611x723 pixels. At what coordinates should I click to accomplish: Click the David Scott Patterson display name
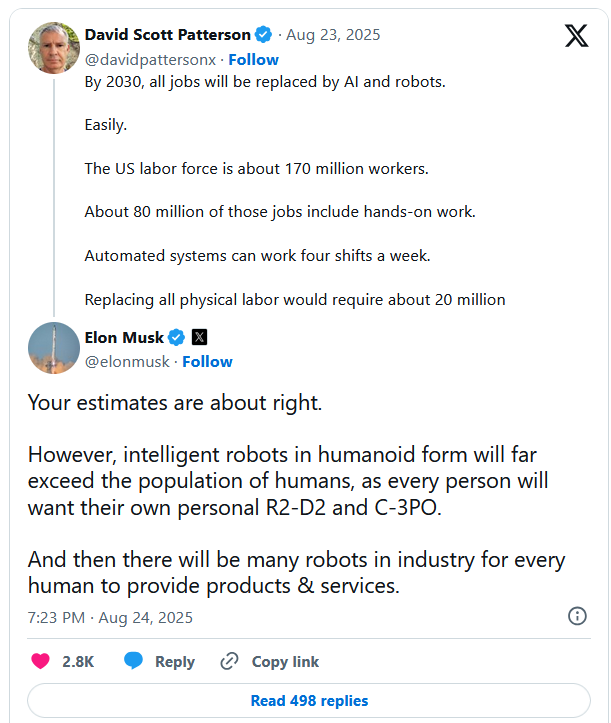167,34
